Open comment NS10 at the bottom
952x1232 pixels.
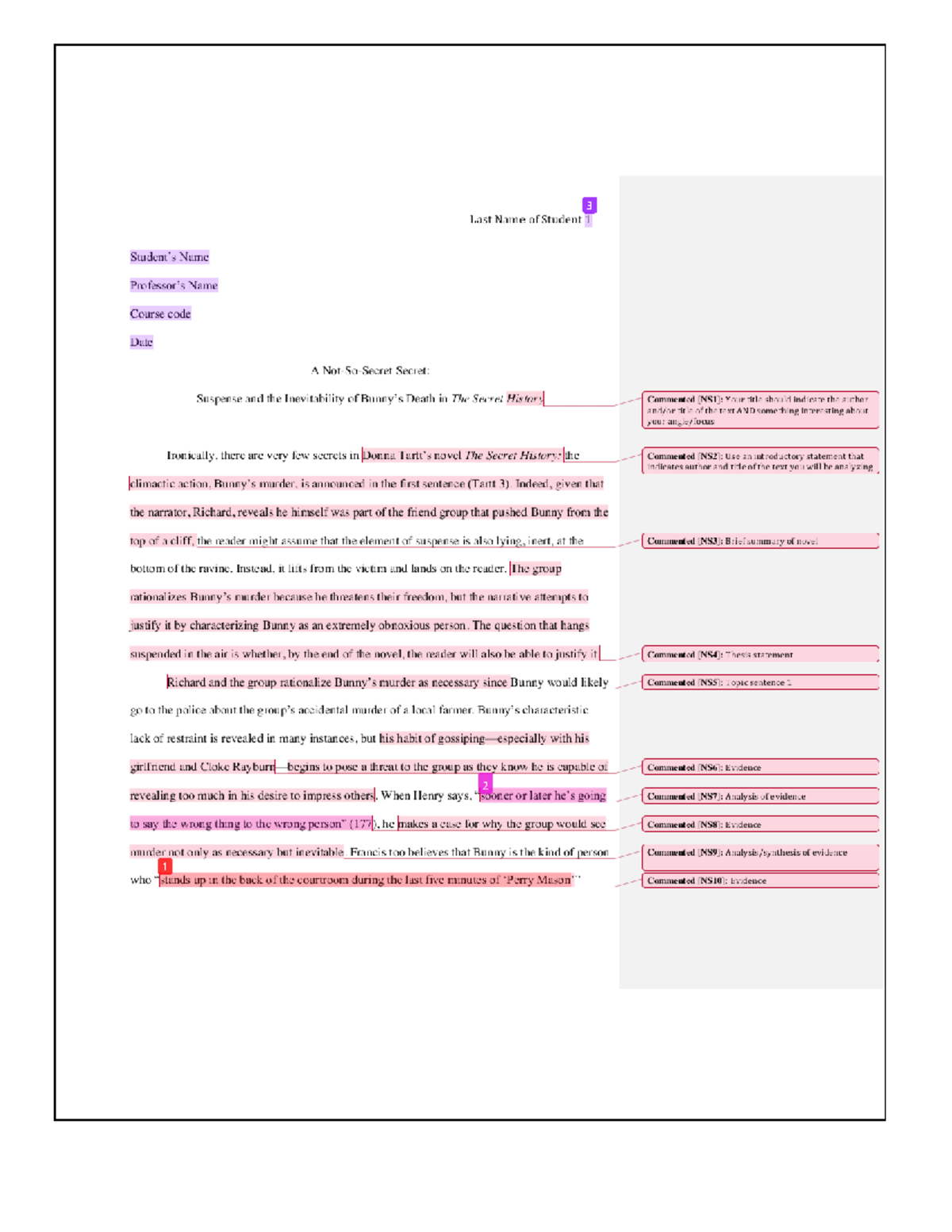[760, 881]
